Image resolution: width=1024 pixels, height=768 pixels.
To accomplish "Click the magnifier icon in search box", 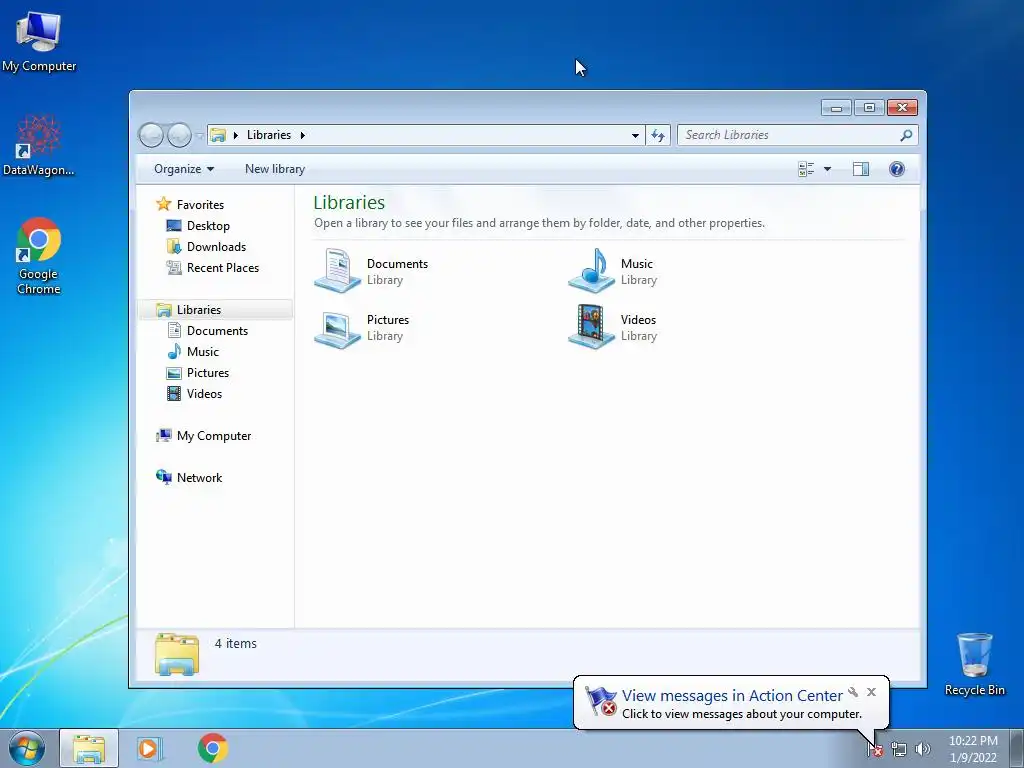I will click(x=906, y=135).
